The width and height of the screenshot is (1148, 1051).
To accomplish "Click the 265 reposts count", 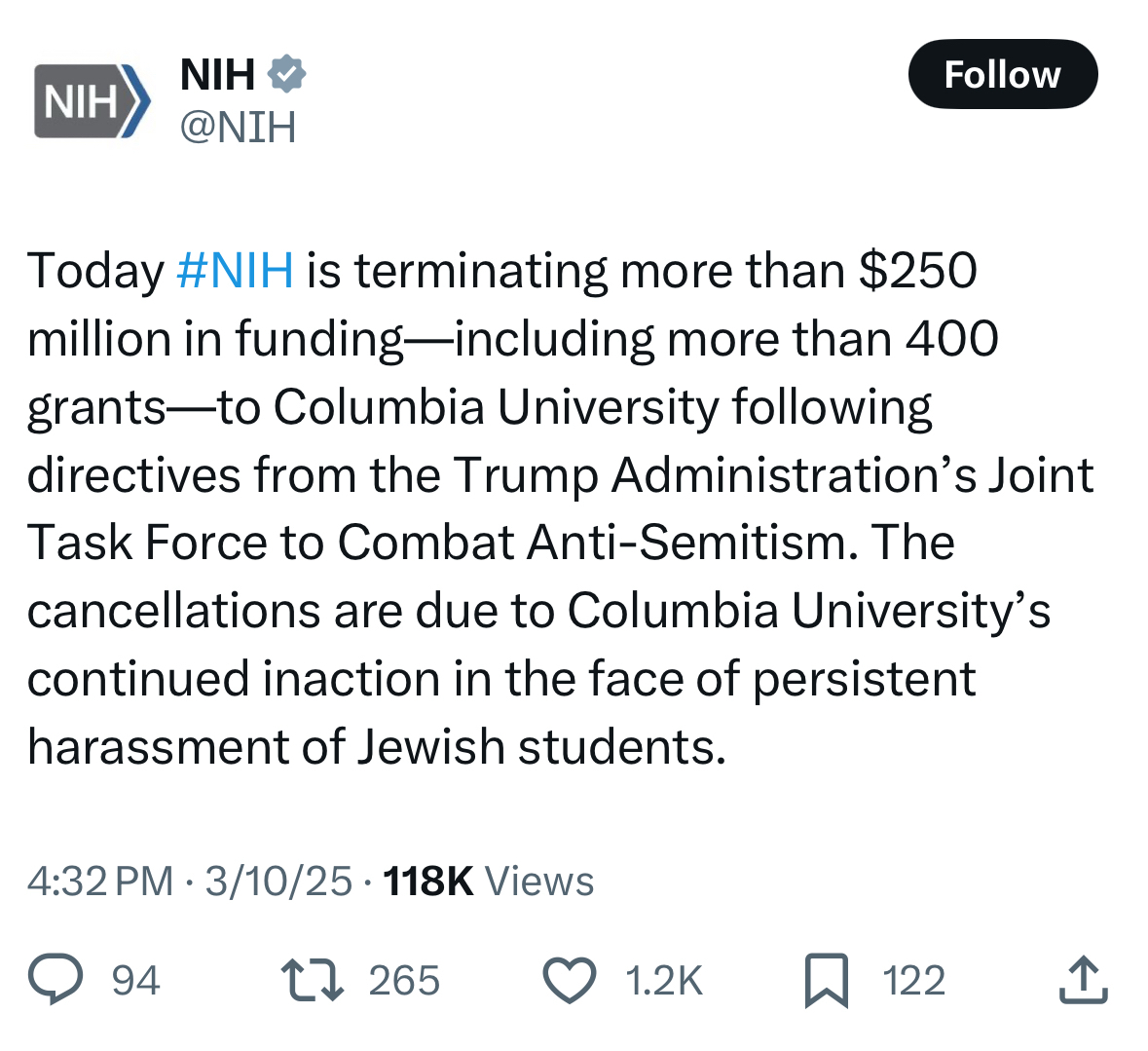I will [x=404, y=980].
